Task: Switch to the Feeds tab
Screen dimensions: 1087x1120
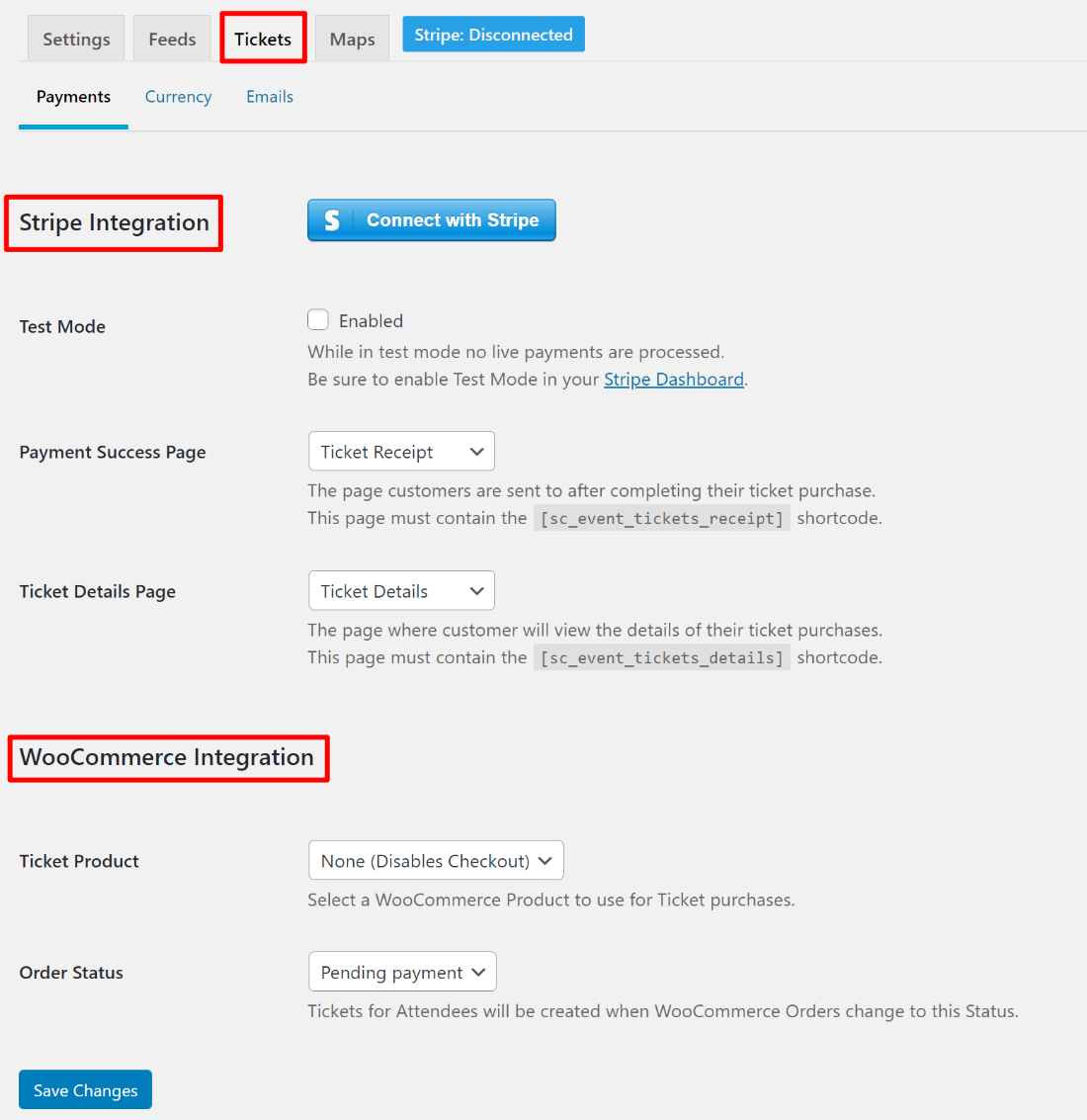Action: tap(172, 39)
